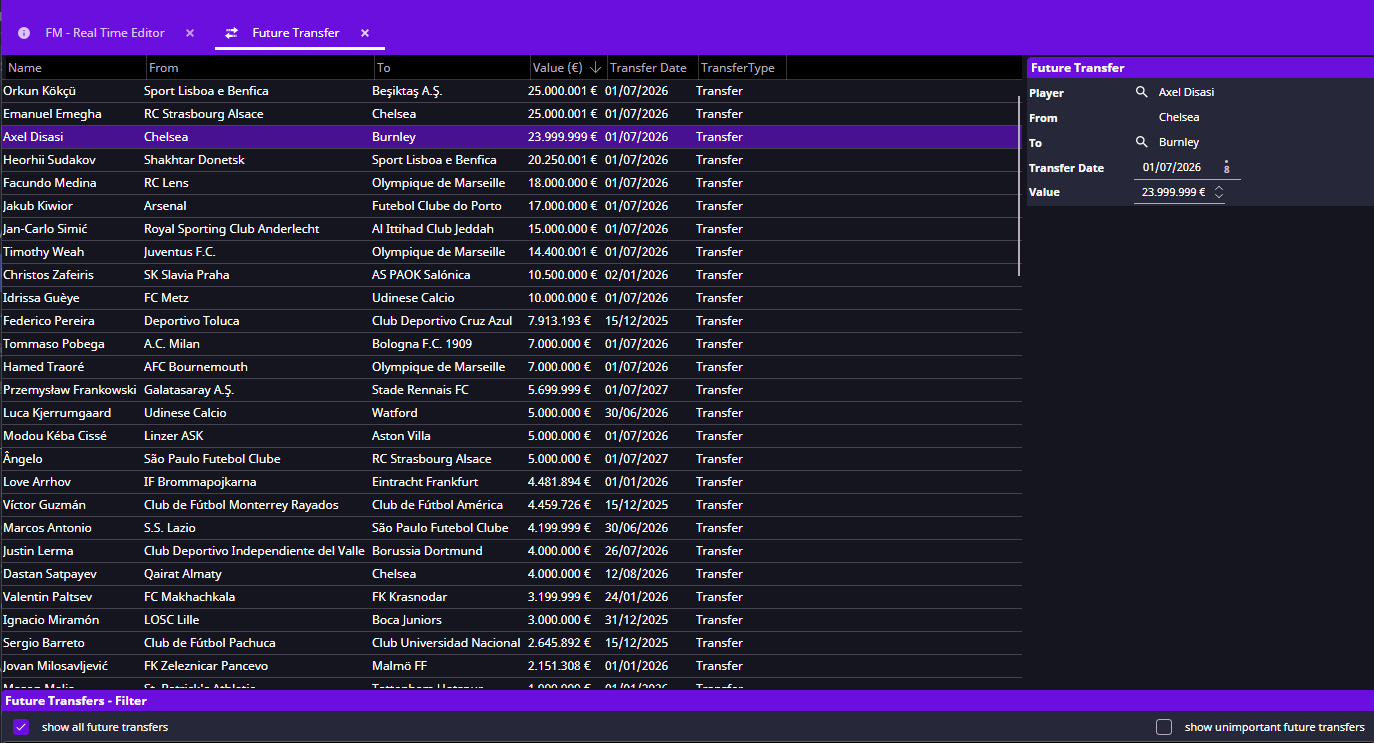This screenshot has height=743, width=1374.
Task: Click the transfer arrows icon on tab
Action: pos(231,33)
